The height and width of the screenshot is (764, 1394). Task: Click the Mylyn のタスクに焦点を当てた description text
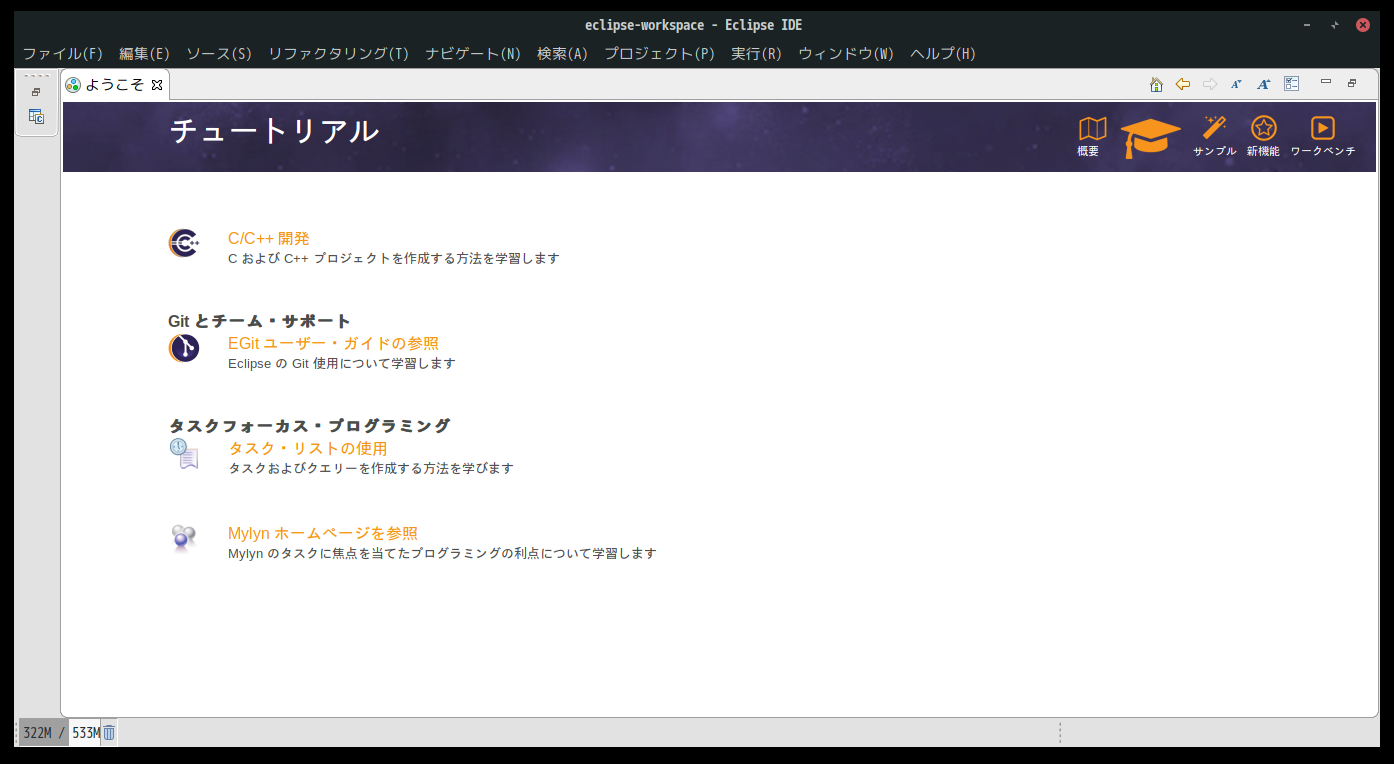click(x=442, y=553)
